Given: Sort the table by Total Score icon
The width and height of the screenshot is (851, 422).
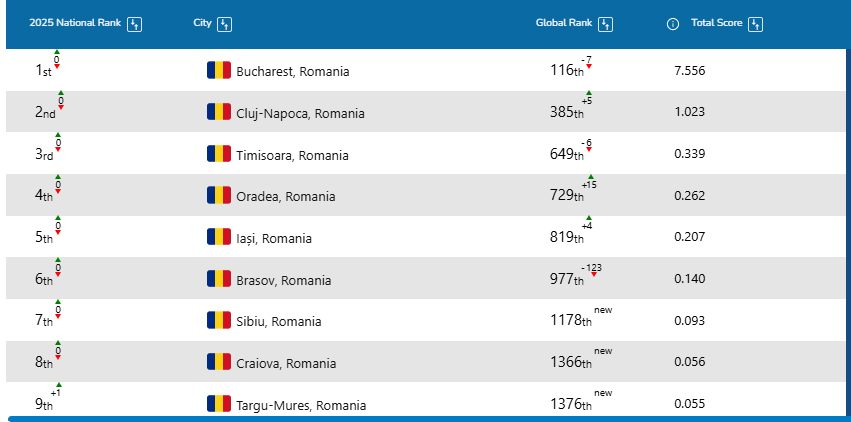Looking at the screenshot, I should (756, 24).
